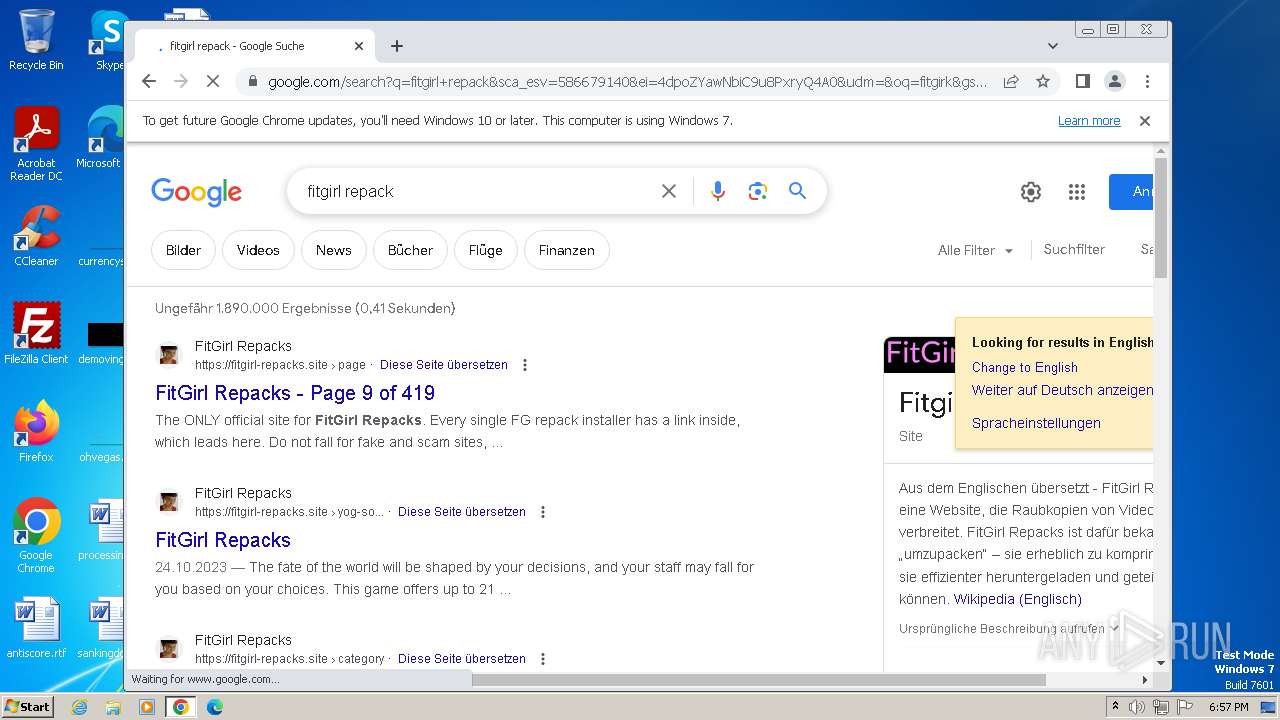
Task: Click the site lock icon
Action: [x=253, y=81]
